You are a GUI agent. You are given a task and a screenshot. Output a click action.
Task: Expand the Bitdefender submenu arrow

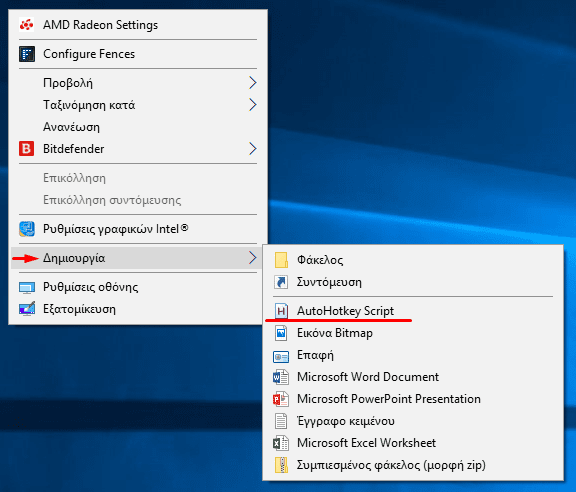[x=252, y=149]
